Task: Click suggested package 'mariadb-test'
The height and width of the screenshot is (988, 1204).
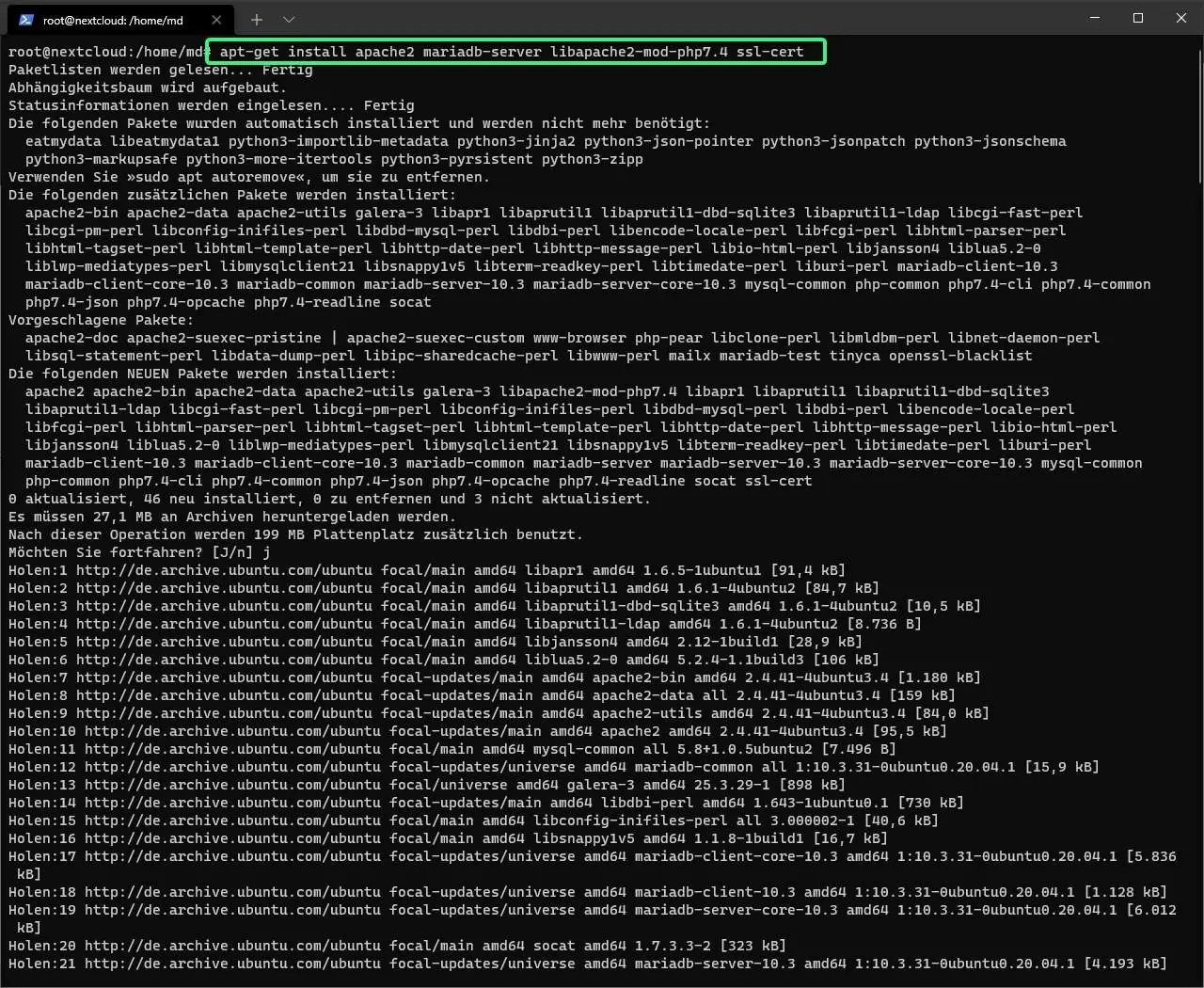Action: pos(770,356)
